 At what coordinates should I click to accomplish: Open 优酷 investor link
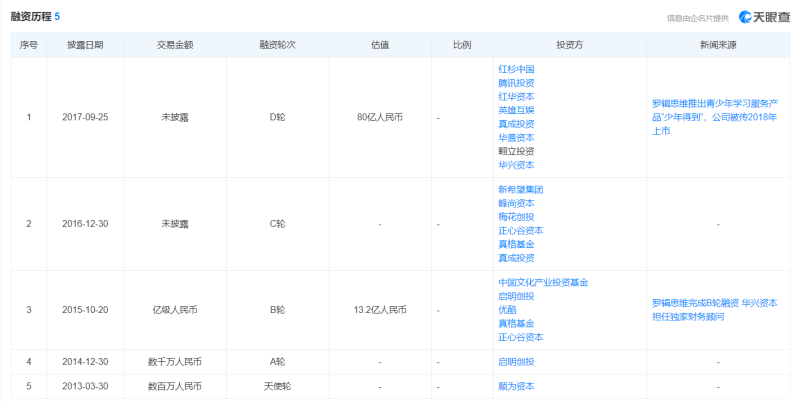pyautogui.click(x=507, y=310)
